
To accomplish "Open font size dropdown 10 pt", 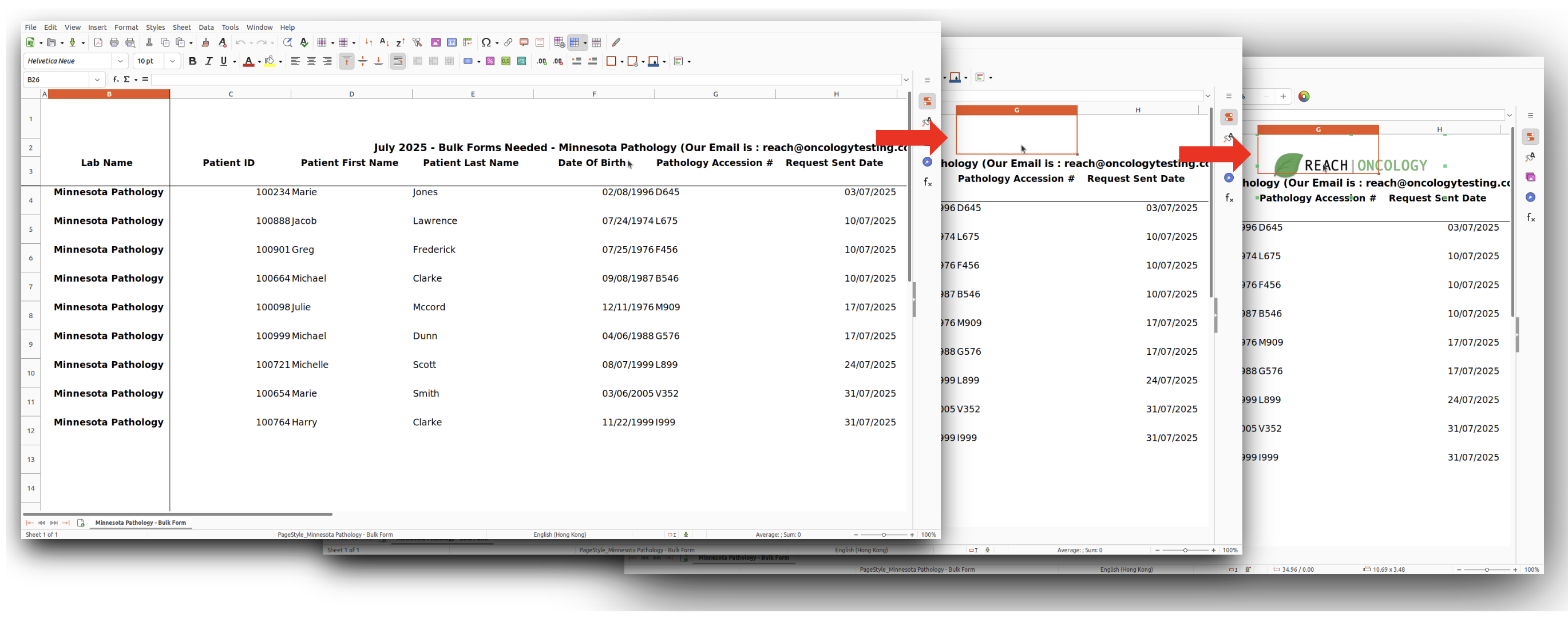I will coord(172,61).
